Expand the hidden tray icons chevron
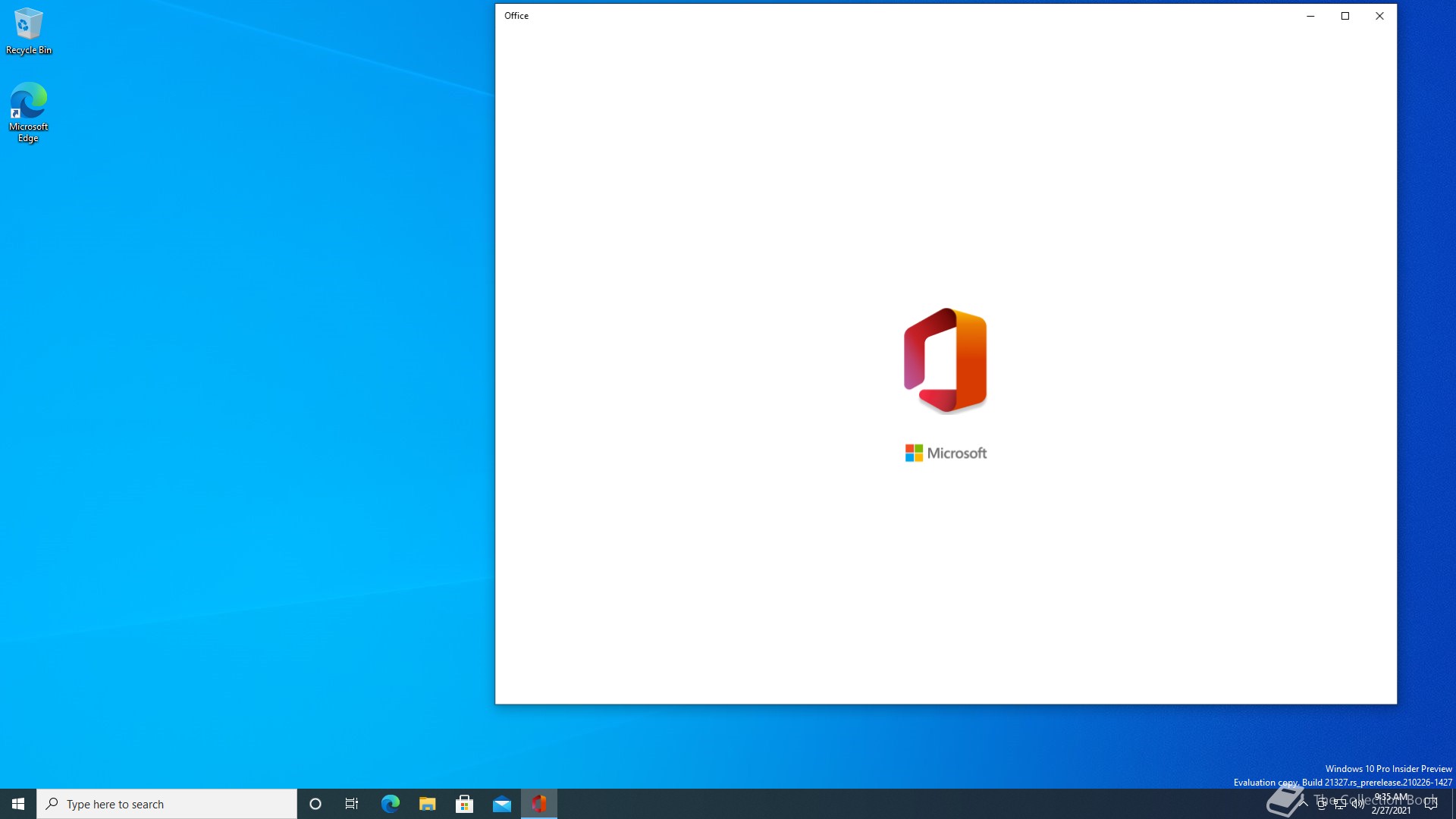 point(1304,804)
